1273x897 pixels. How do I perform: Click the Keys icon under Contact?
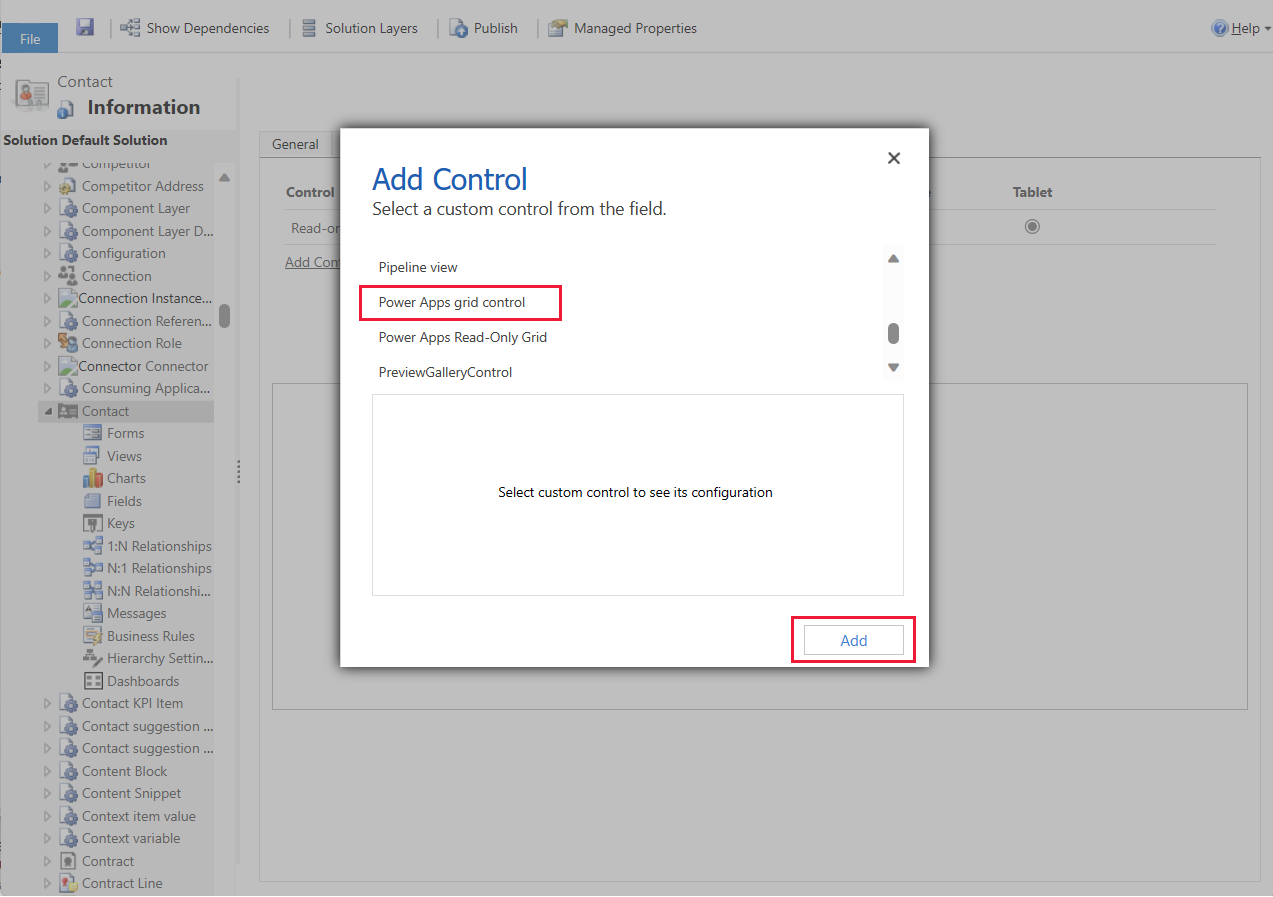[92, 523]
